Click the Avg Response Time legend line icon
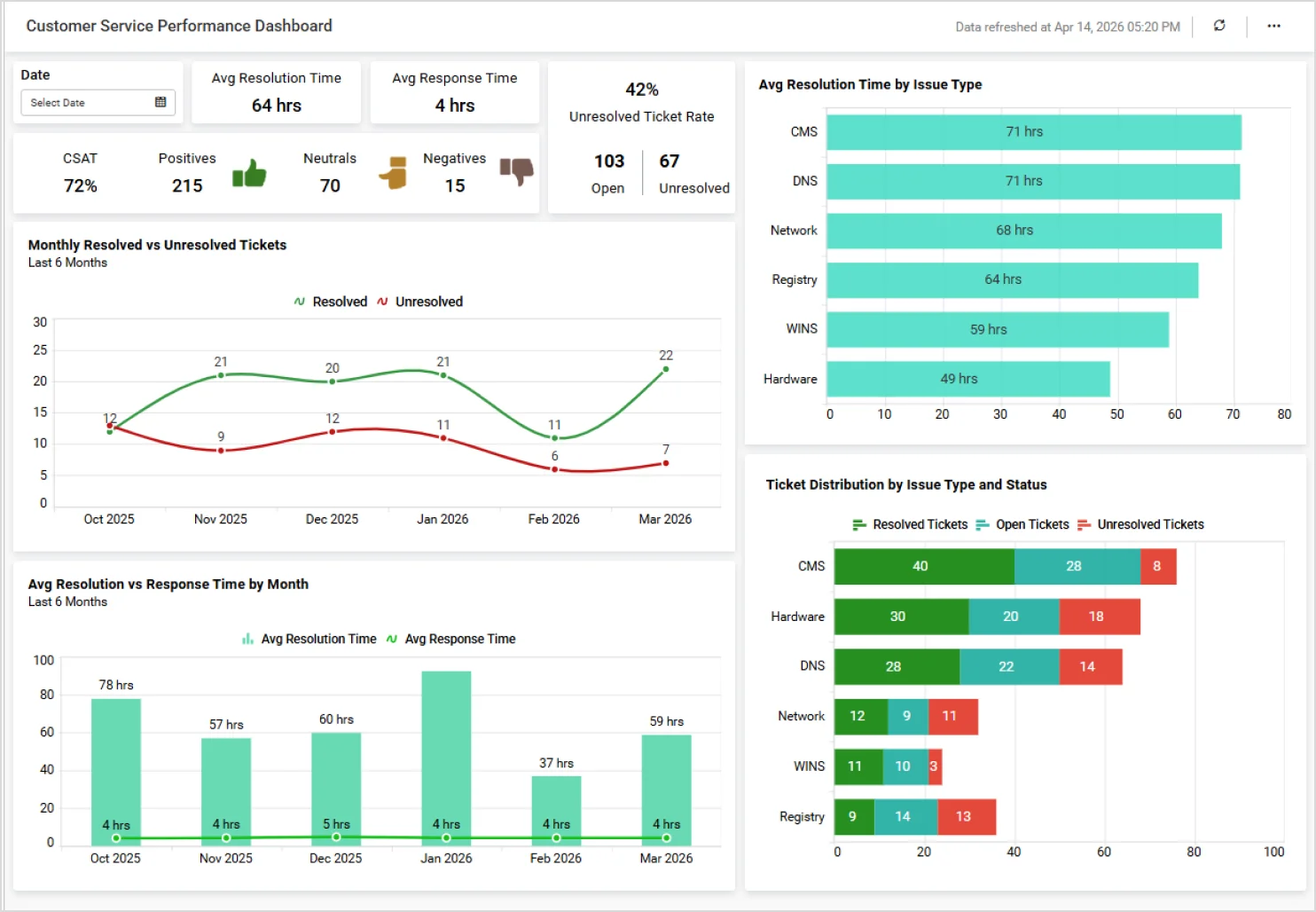Image resolution: width=1316 pixels, height=912 pixels. click(x=391, y=639)
